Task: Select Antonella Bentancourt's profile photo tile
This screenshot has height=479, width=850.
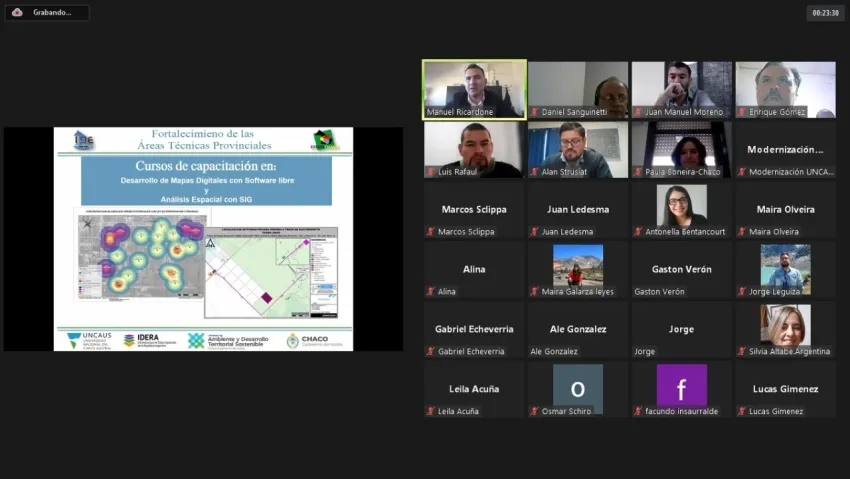Action: coord(681,207)
